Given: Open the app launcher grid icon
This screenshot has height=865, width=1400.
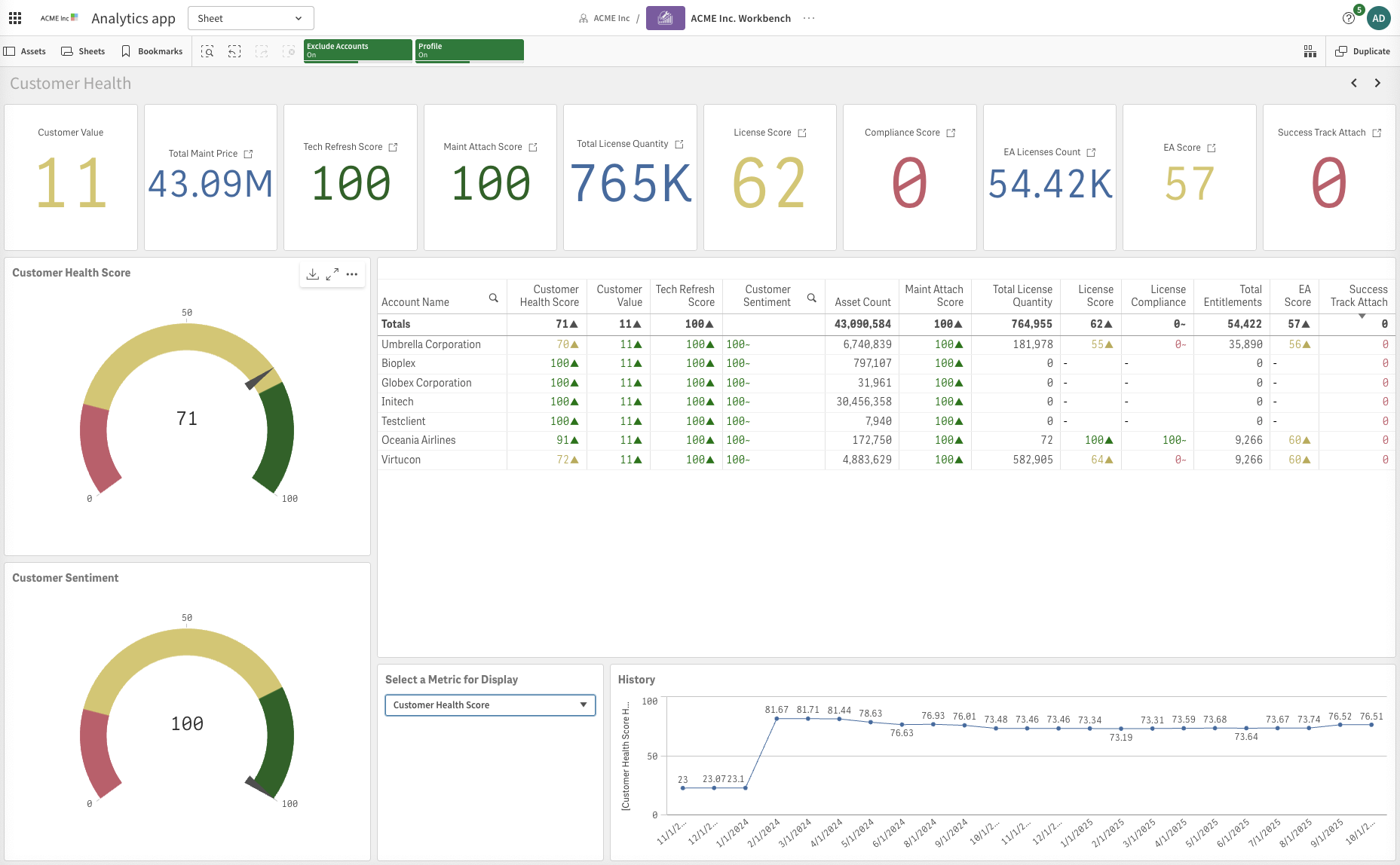Looking at the screenshot, I should click(x=15, y=18).
